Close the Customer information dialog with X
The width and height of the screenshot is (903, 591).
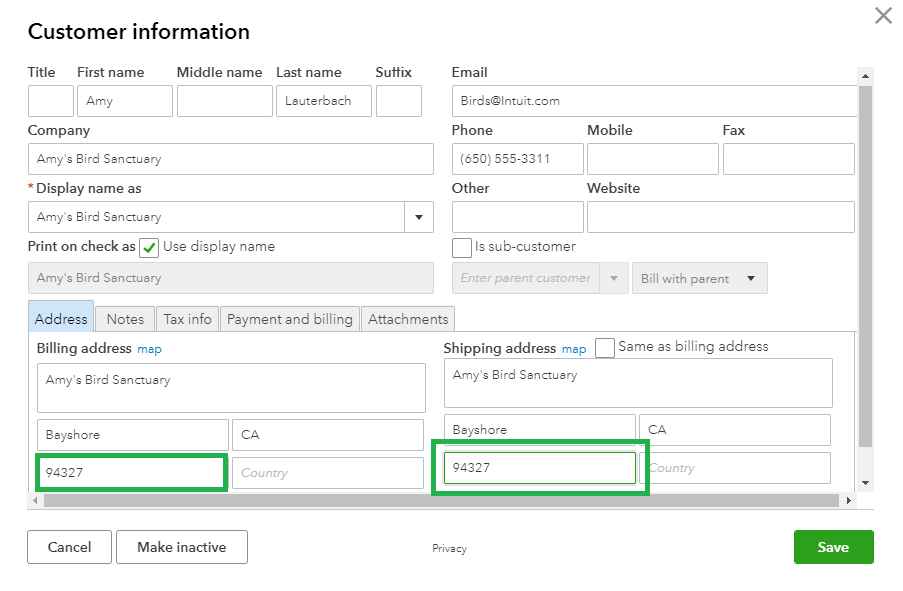(x=883, y=16)
